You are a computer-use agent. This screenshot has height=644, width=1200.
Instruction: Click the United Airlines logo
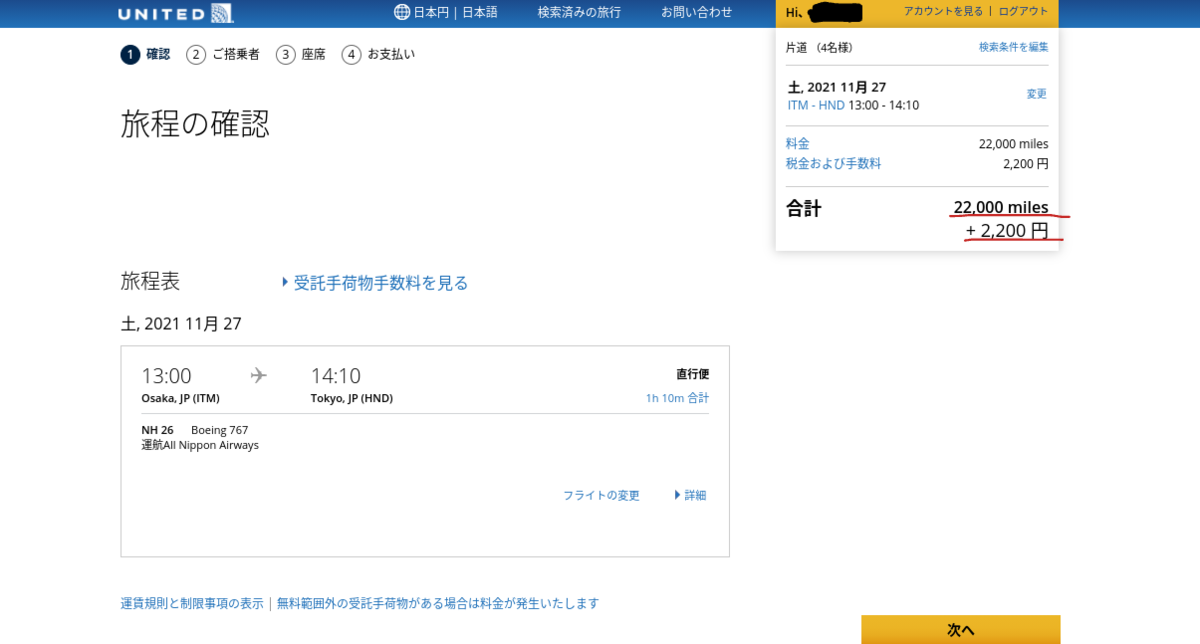pos(174,14)
